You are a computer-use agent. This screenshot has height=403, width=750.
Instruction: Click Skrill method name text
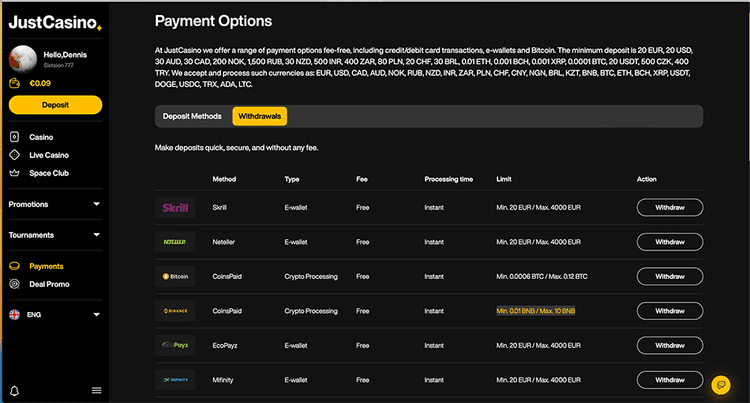220,207
